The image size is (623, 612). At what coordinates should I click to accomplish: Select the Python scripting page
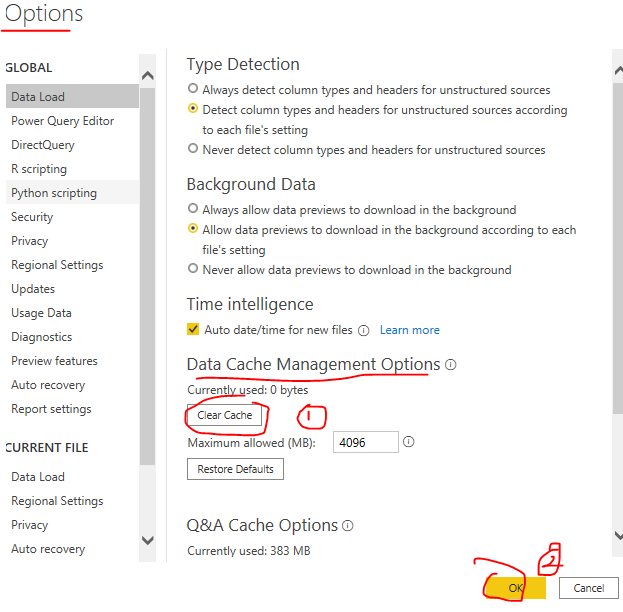point(72,193)
